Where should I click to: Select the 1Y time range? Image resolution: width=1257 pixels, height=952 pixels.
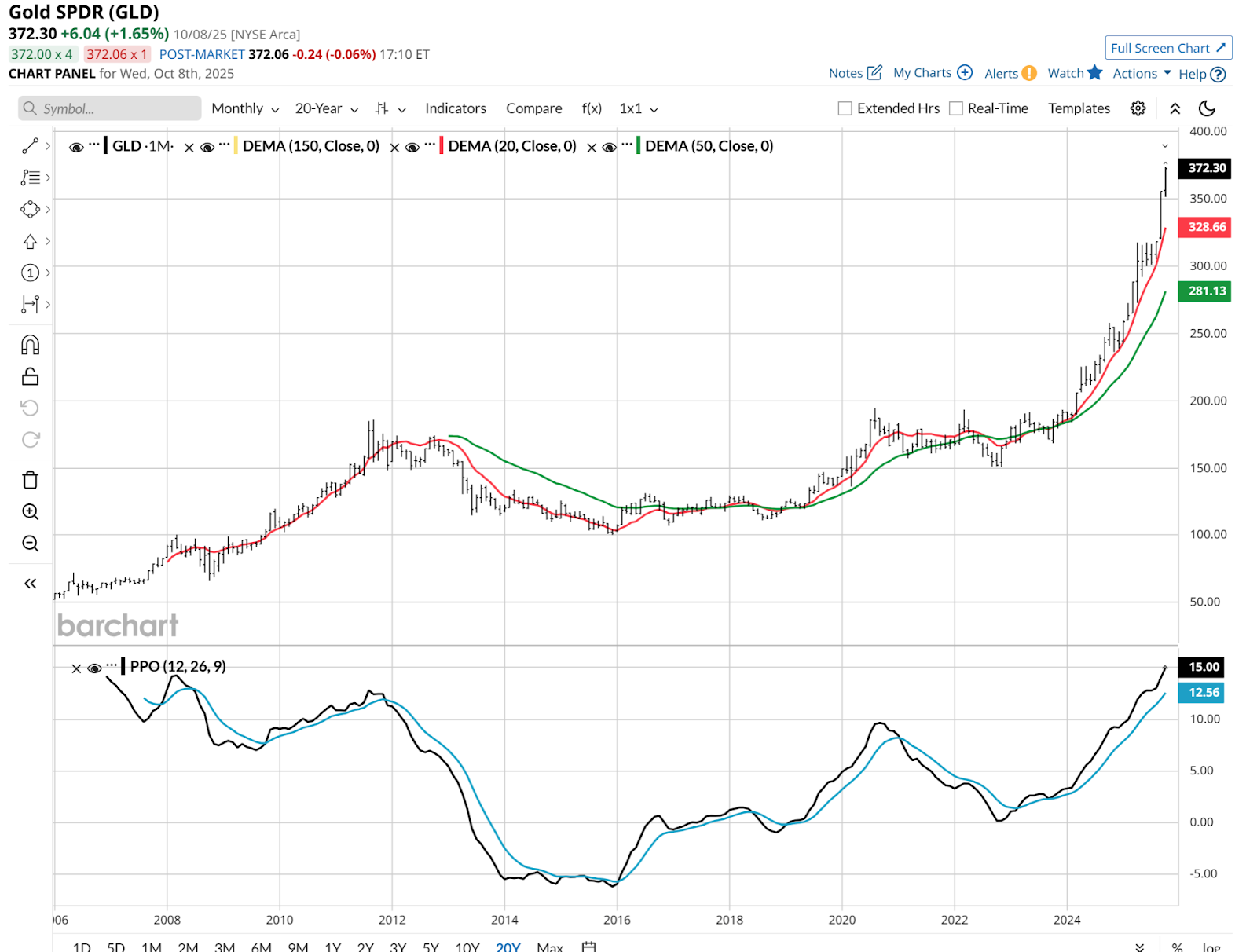pyautogui.click(x=333, y=947)
